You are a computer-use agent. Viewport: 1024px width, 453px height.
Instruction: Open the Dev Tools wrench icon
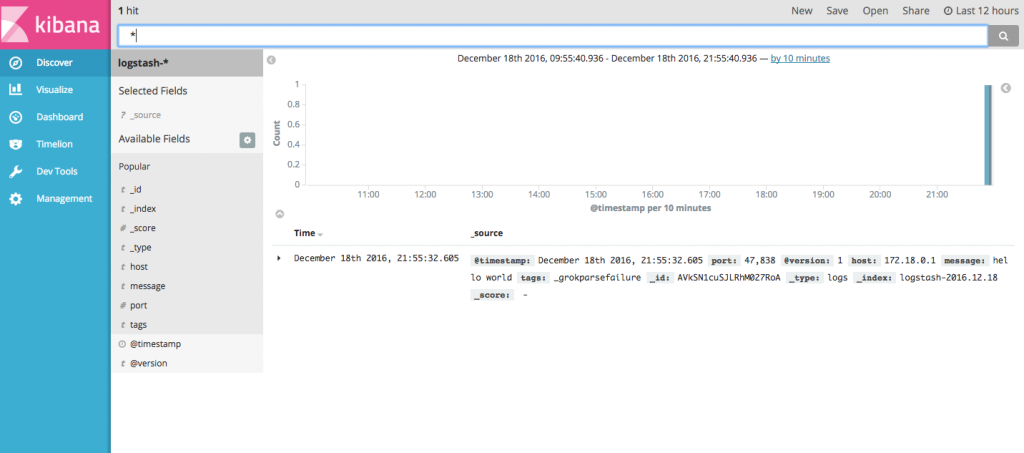(16, 172)
